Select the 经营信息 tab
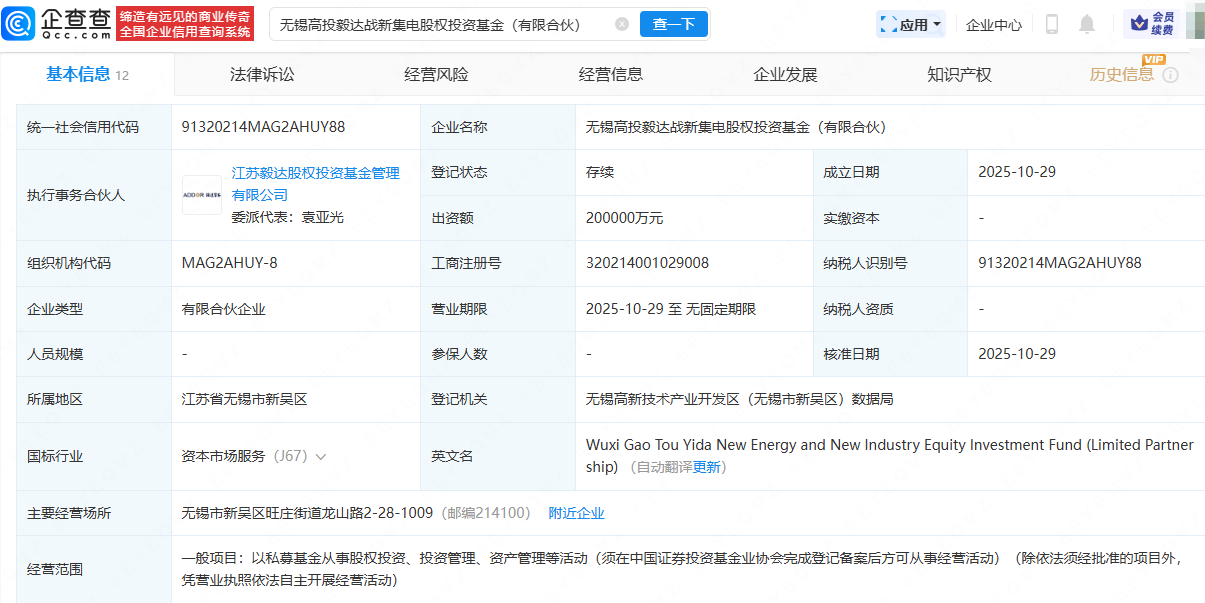 click(x=611, y=75)
